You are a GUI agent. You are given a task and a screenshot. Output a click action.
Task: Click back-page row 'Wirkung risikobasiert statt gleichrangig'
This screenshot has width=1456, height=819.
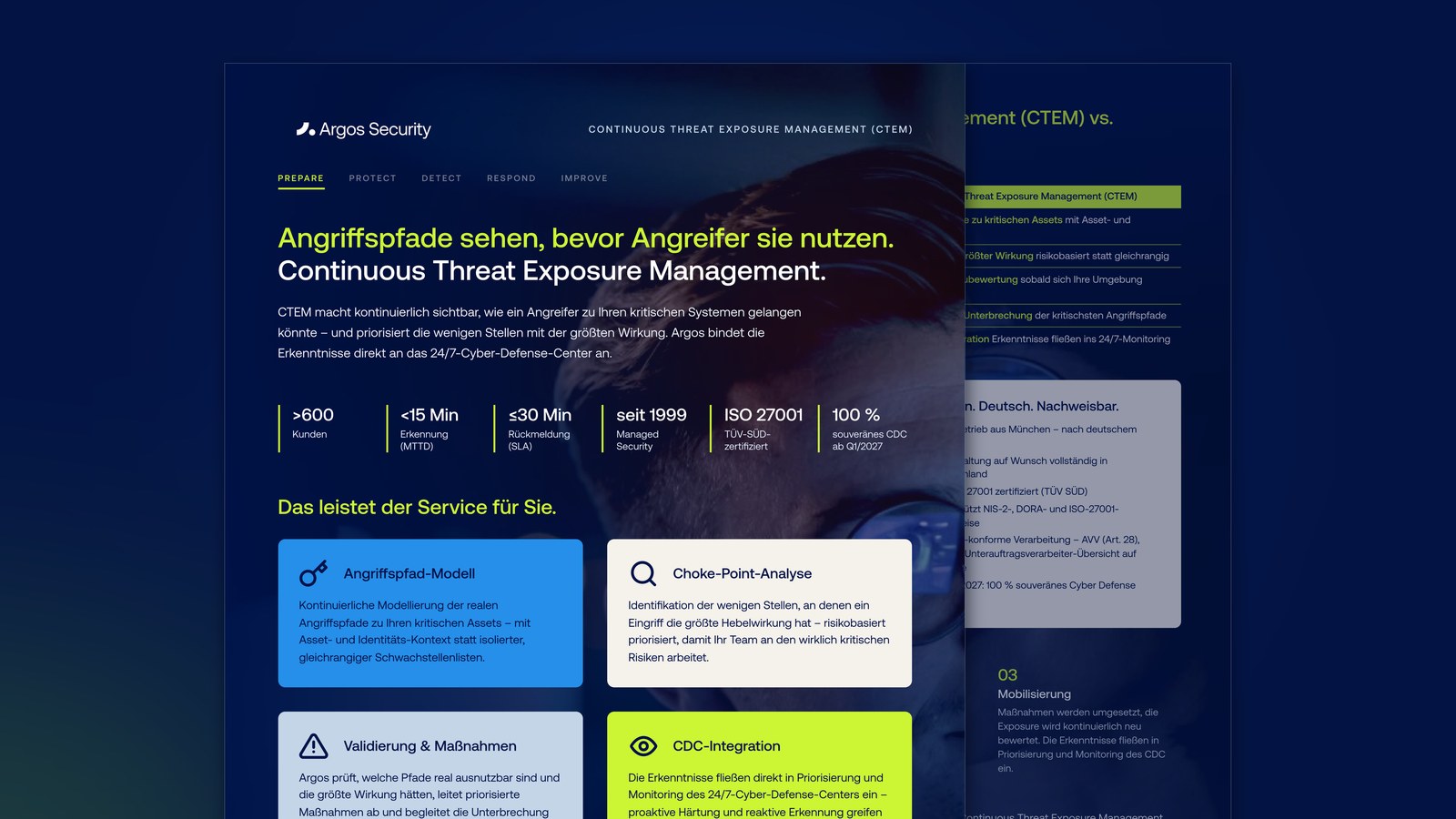(1067, 256)
